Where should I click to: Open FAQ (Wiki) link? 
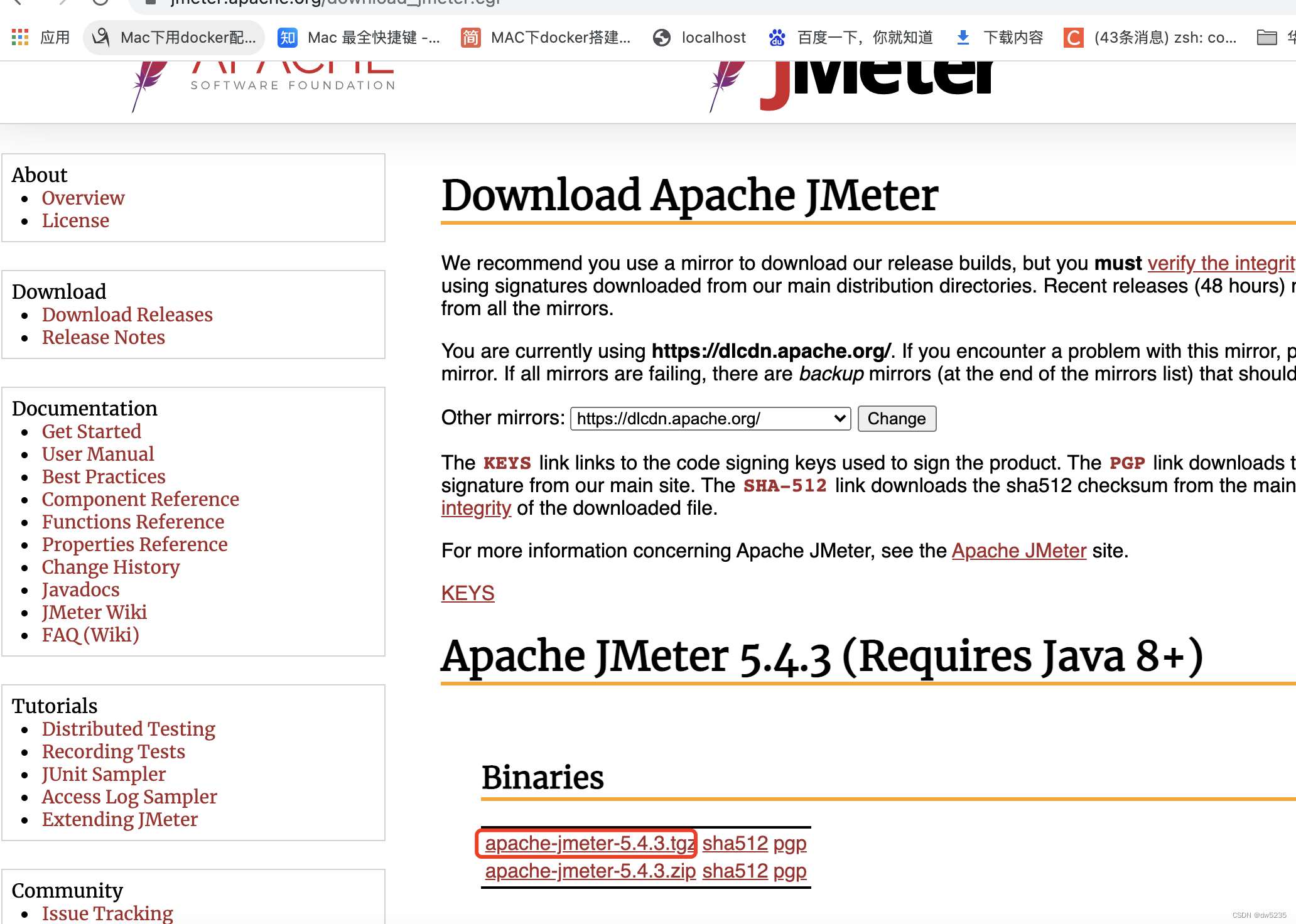point(90,635)
